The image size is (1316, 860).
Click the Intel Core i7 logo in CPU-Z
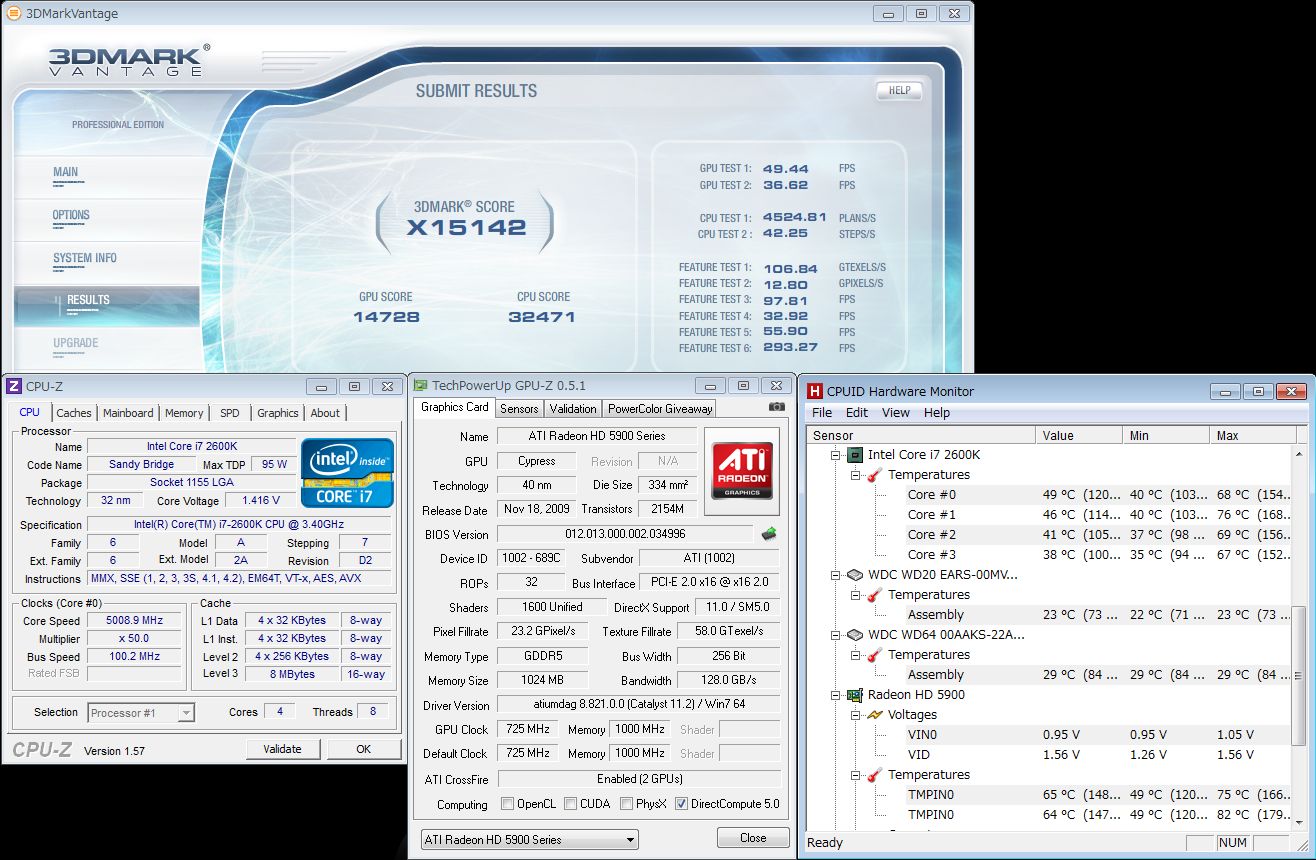pyautogui.click(x=348, y=472)
